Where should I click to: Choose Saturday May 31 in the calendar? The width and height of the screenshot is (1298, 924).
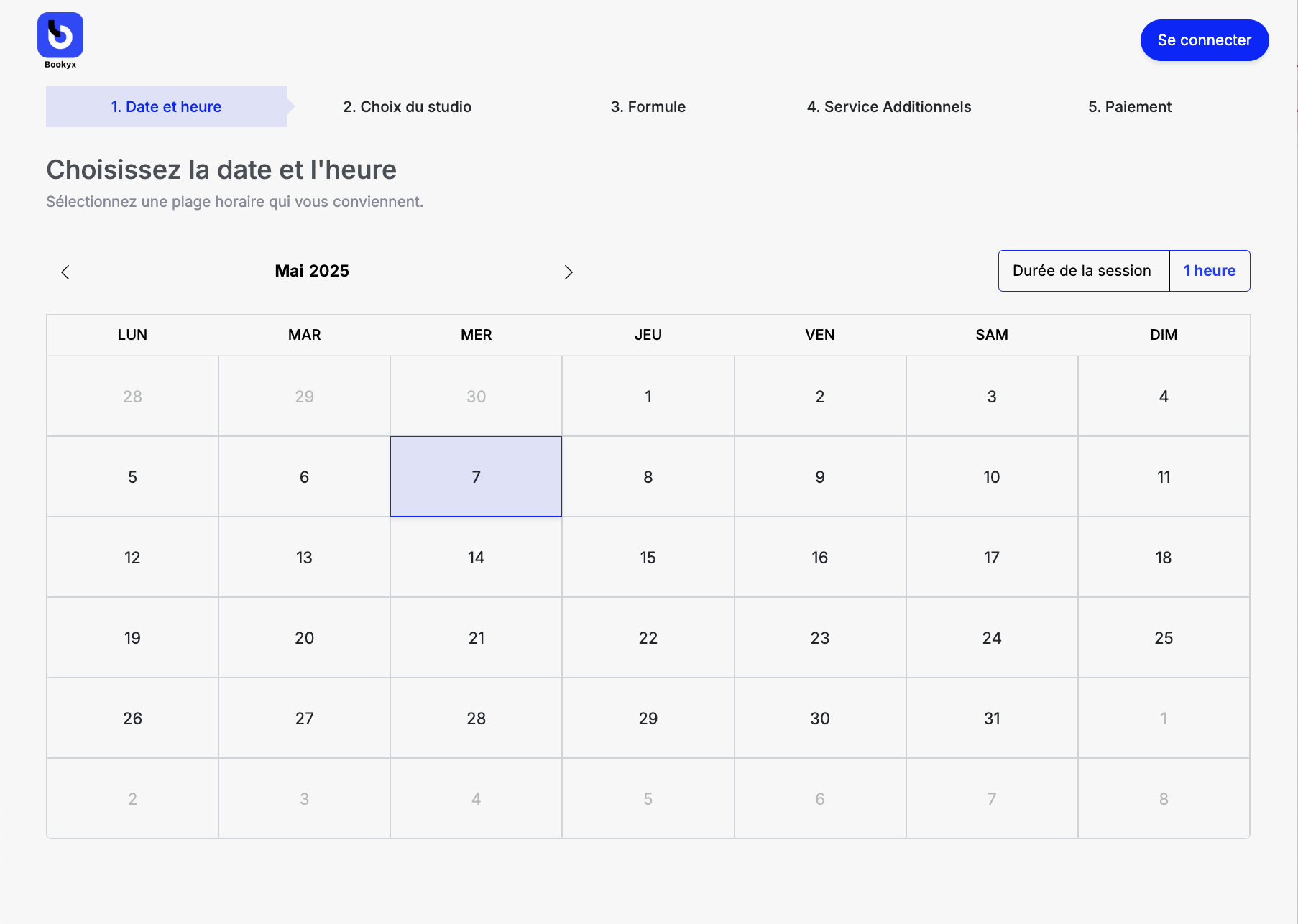point(992,718)
